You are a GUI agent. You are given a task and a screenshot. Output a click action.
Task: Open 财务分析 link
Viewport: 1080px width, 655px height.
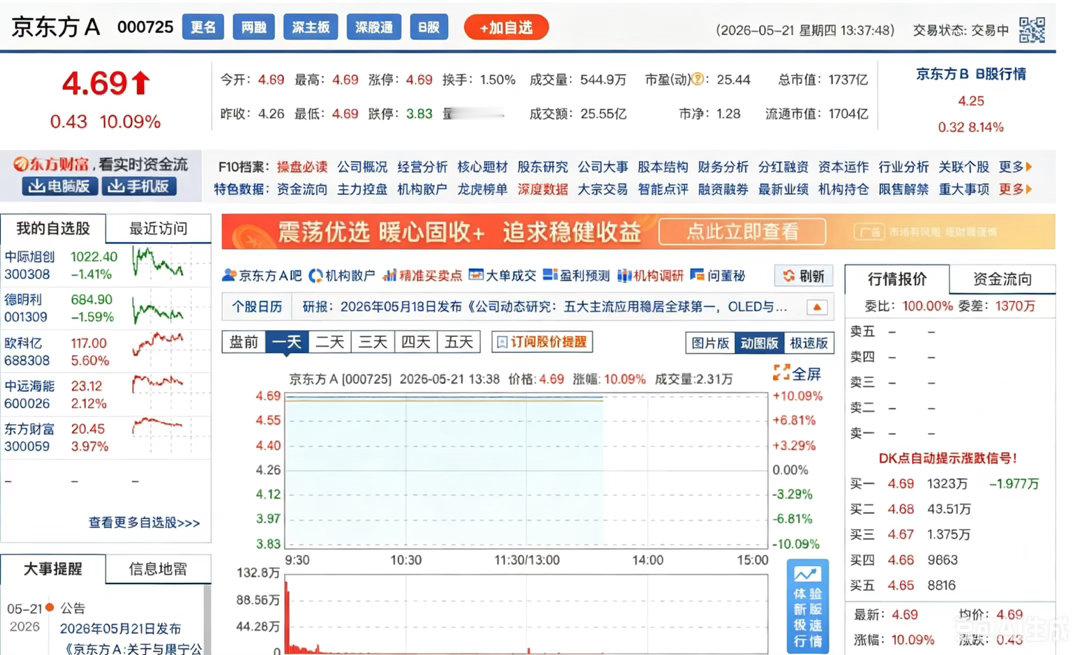tap(723, 167)
